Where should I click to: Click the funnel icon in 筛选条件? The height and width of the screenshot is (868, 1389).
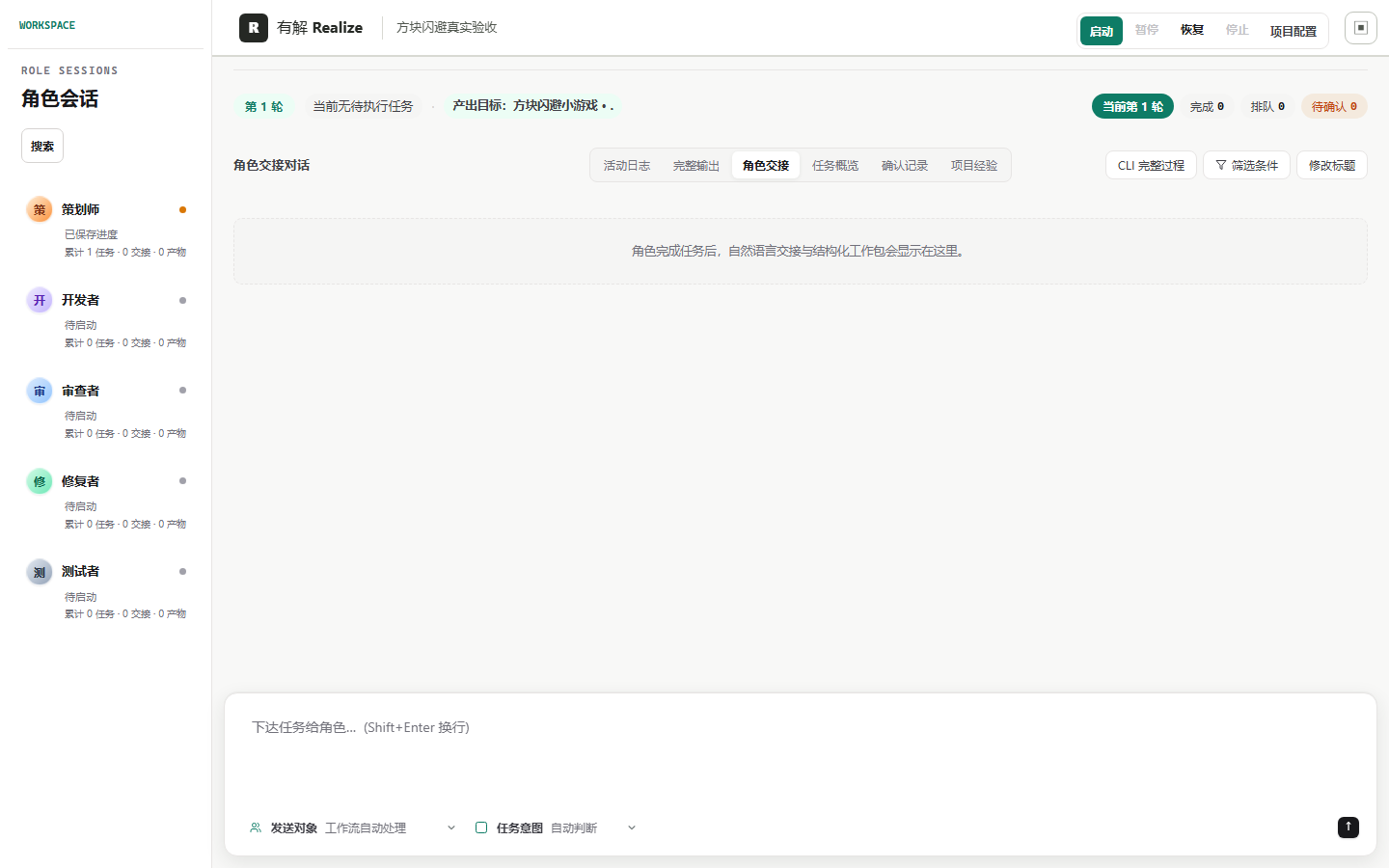[x=1221, y=165]
